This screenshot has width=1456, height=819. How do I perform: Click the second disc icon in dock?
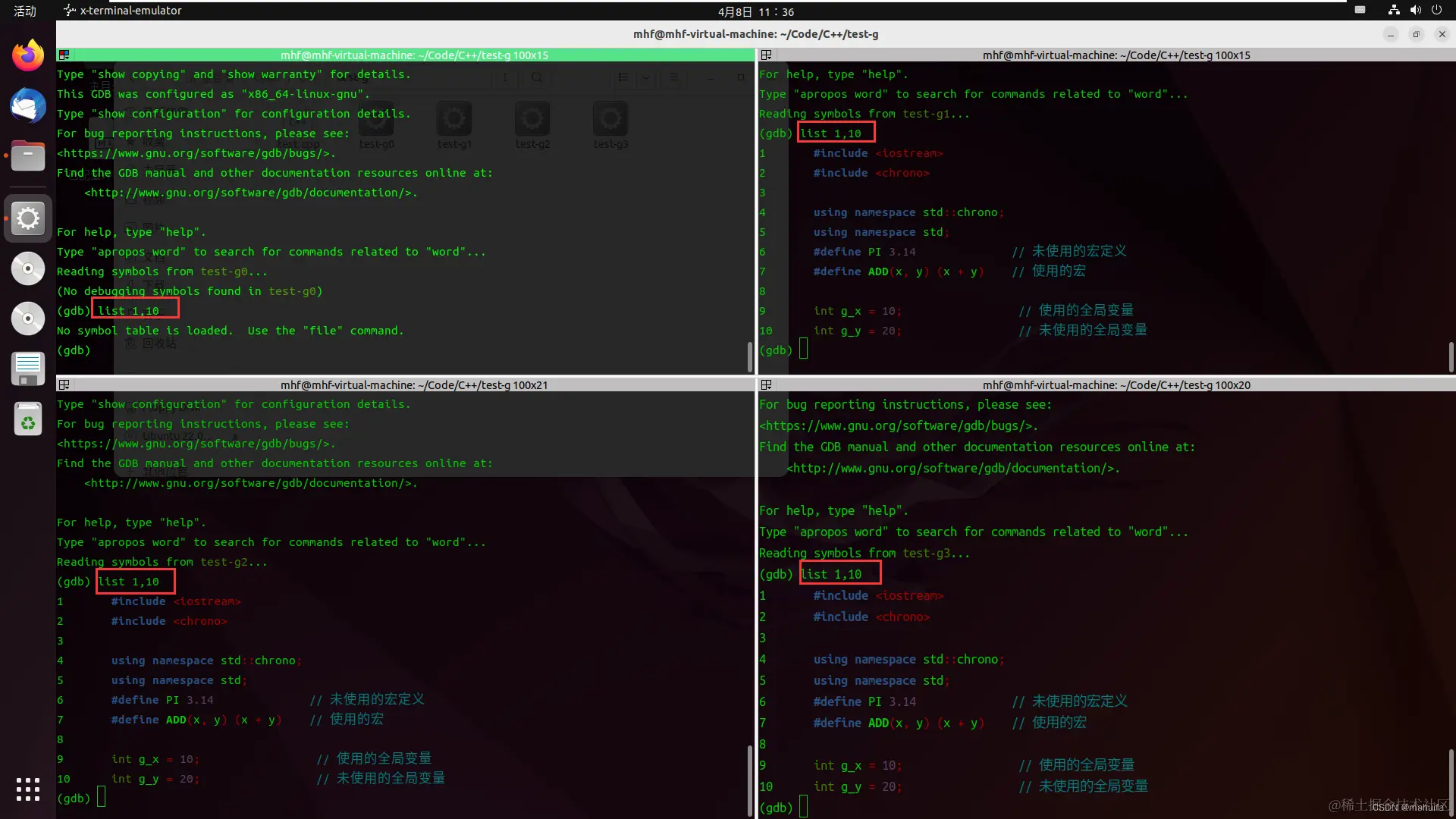tap(28, 318)
